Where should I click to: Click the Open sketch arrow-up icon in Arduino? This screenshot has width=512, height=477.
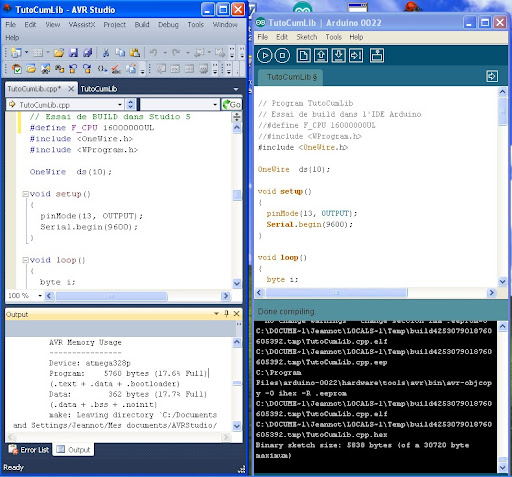[321, 56]
